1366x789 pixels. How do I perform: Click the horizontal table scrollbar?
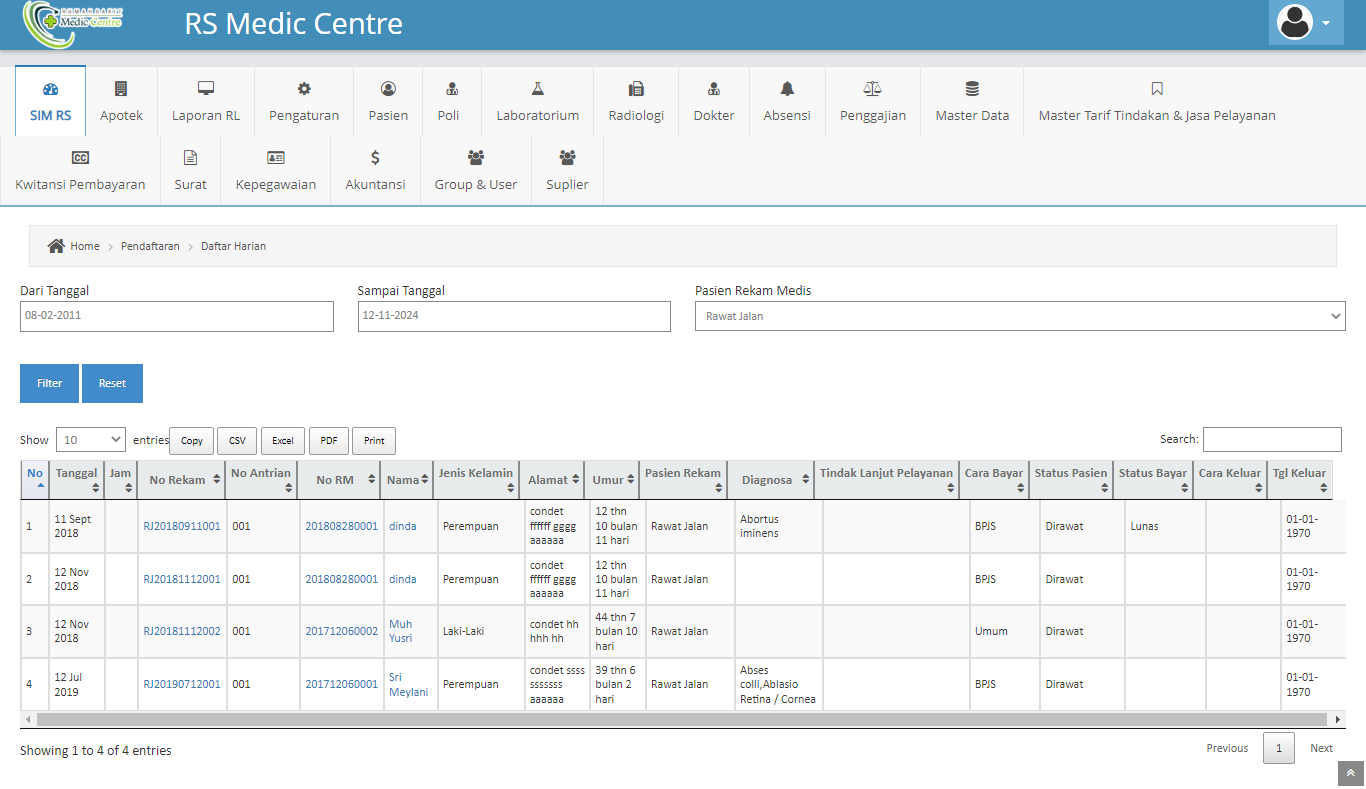[680, 719]
